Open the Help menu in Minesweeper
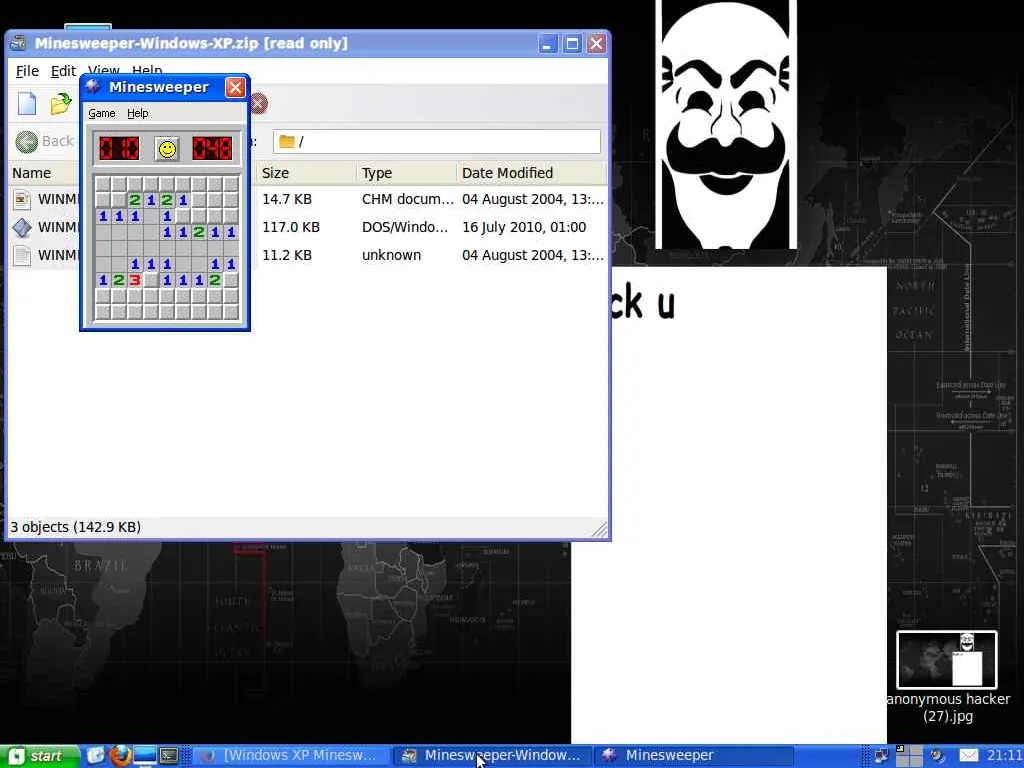Viewport: 1024px width, 768px height. point(137,113)
